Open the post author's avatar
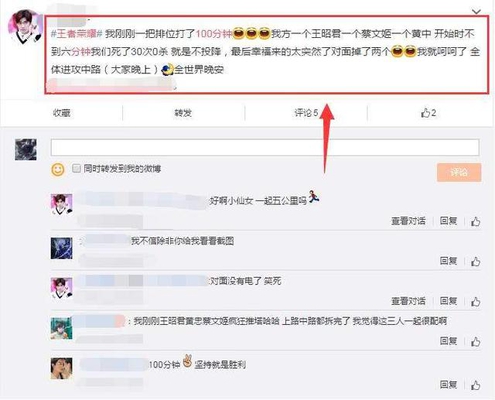 click(25, 27)
